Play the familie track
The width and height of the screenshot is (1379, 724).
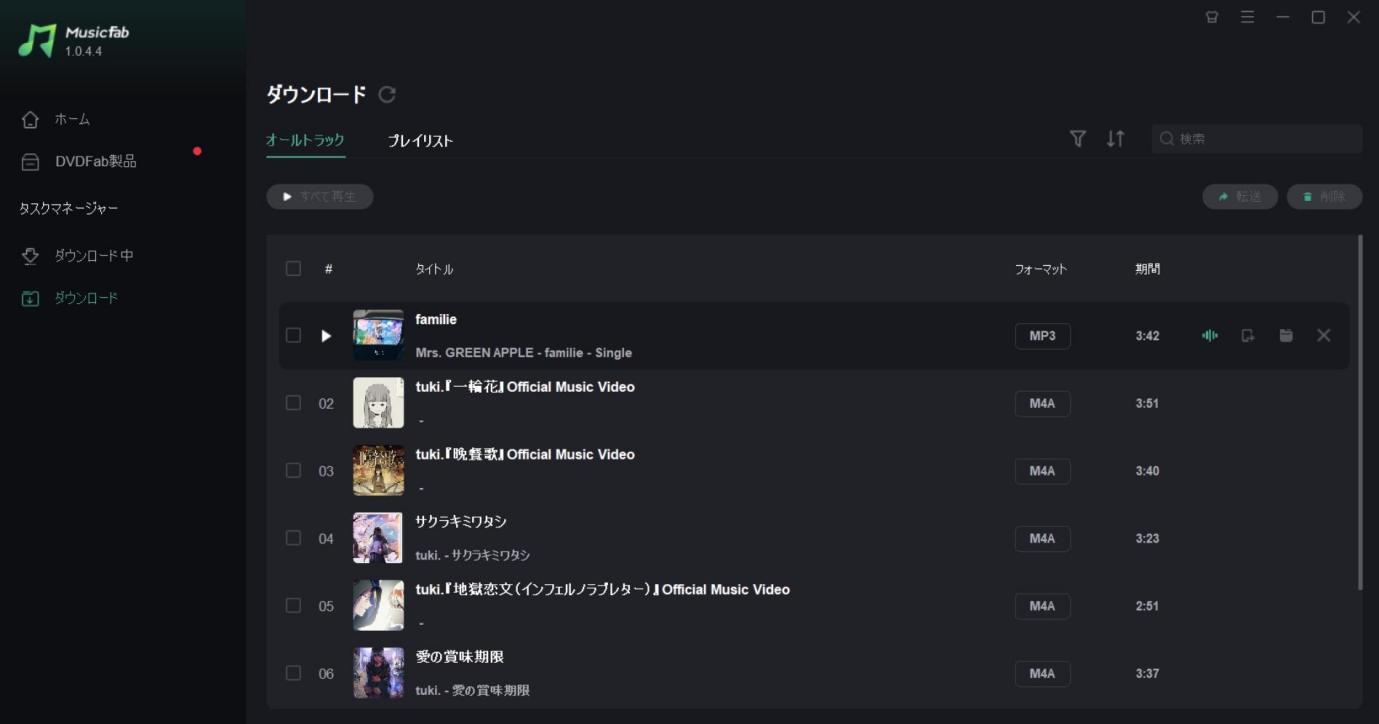click(326, 336)
